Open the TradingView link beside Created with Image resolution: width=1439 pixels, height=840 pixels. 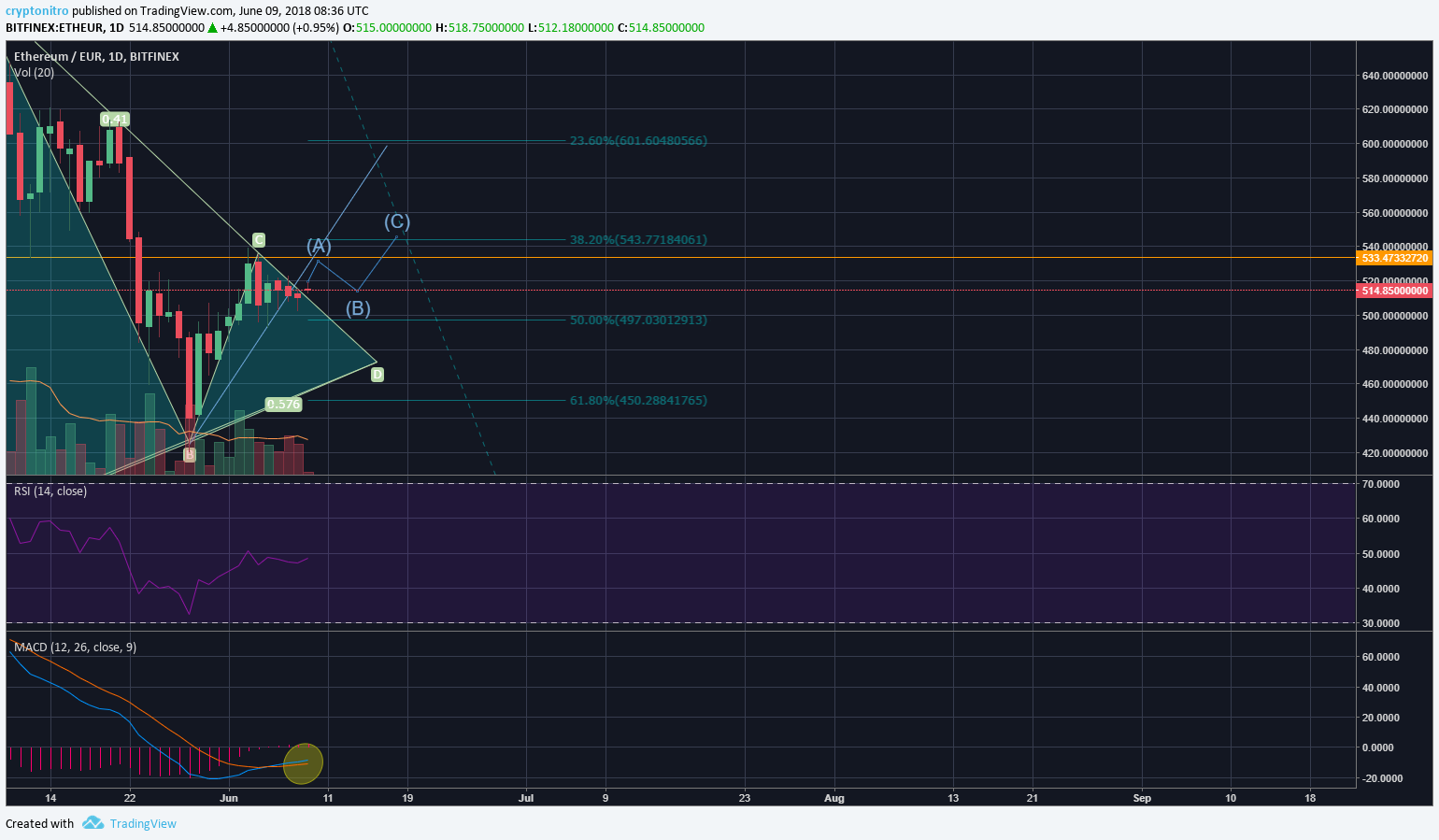143,823
